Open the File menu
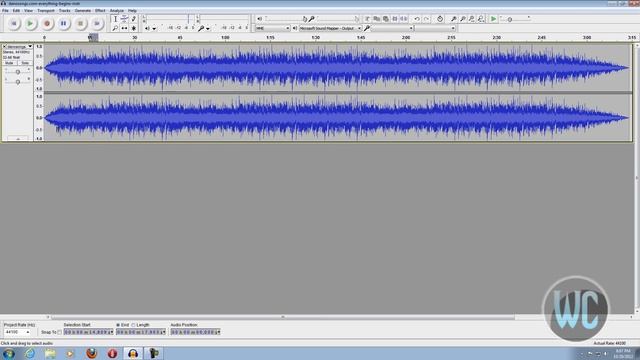640x360 pixels. point(5,11)
